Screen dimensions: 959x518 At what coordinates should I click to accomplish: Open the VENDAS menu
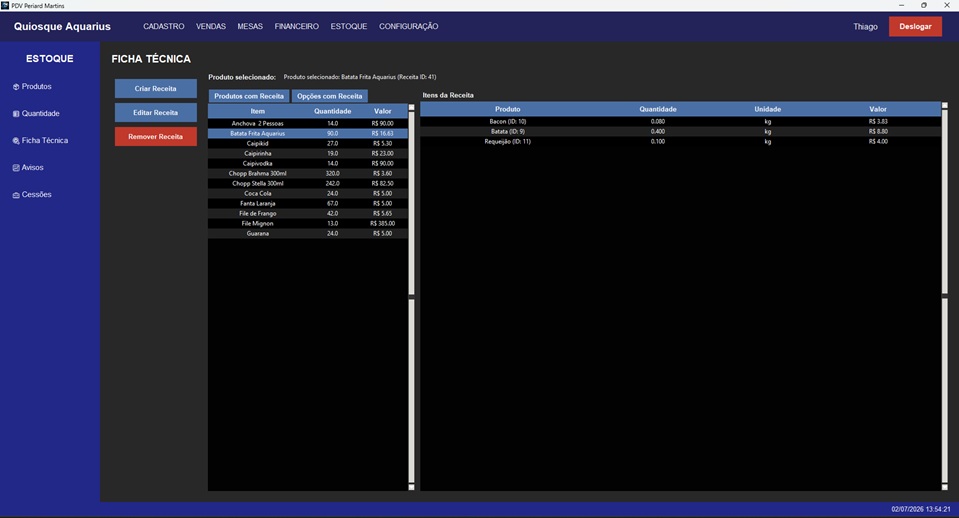(x=210, y=26)
